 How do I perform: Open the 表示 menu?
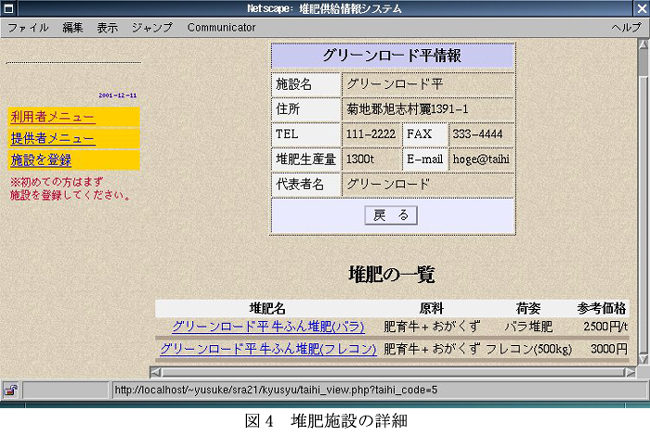coord(107,27)
